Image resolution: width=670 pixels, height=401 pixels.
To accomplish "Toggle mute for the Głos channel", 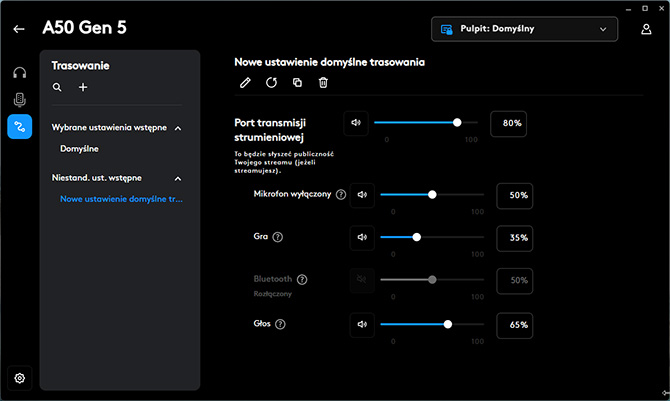I will coord(362,324).
